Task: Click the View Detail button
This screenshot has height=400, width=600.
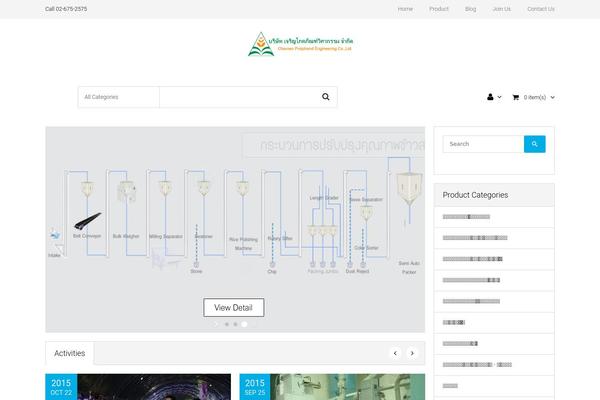Action: pos(233,307)
